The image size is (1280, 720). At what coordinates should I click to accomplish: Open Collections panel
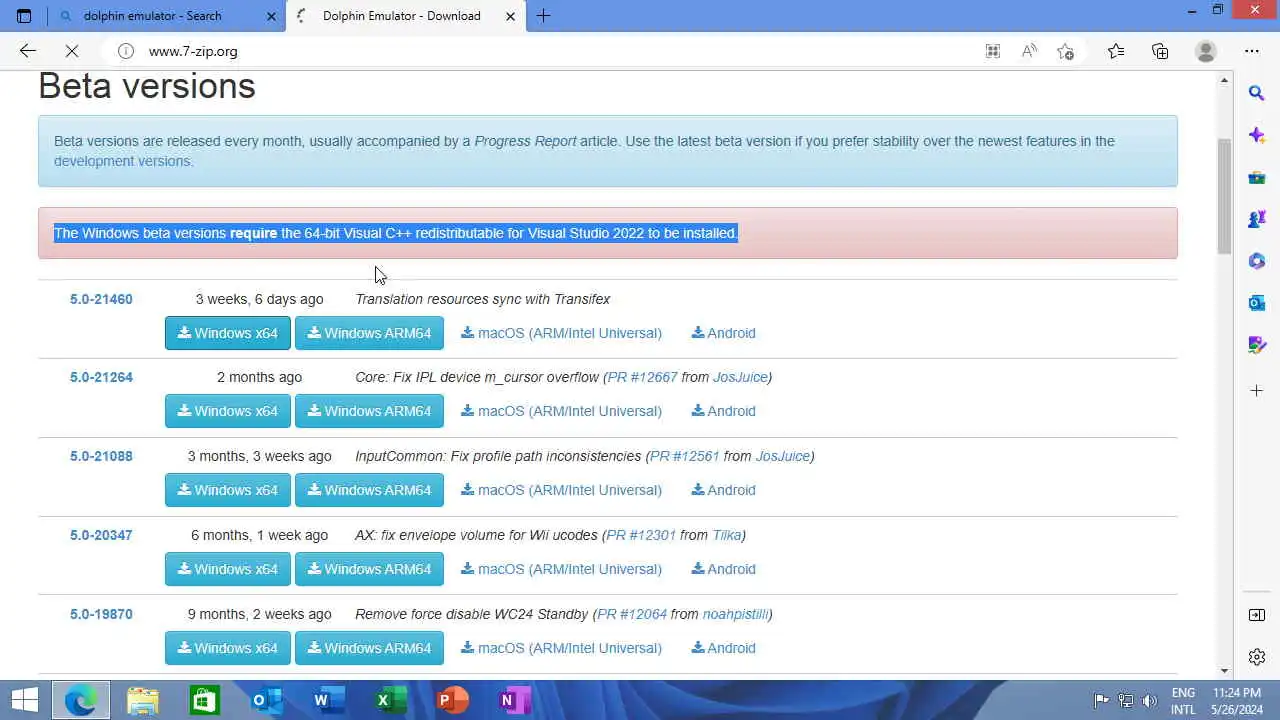(x=1160, y=51)
